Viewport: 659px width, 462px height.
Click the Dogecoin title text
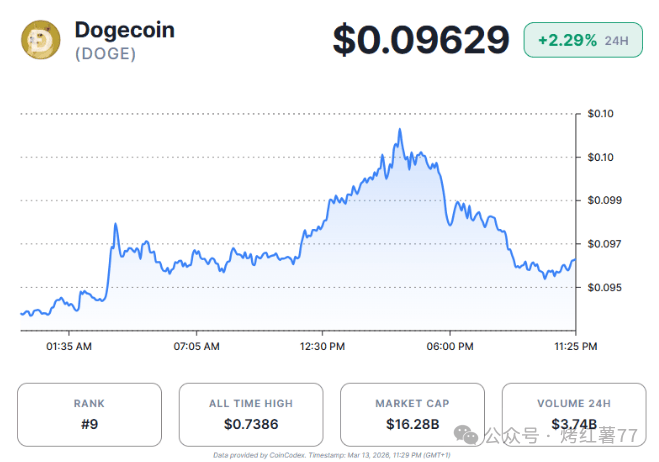click(124, 30)
